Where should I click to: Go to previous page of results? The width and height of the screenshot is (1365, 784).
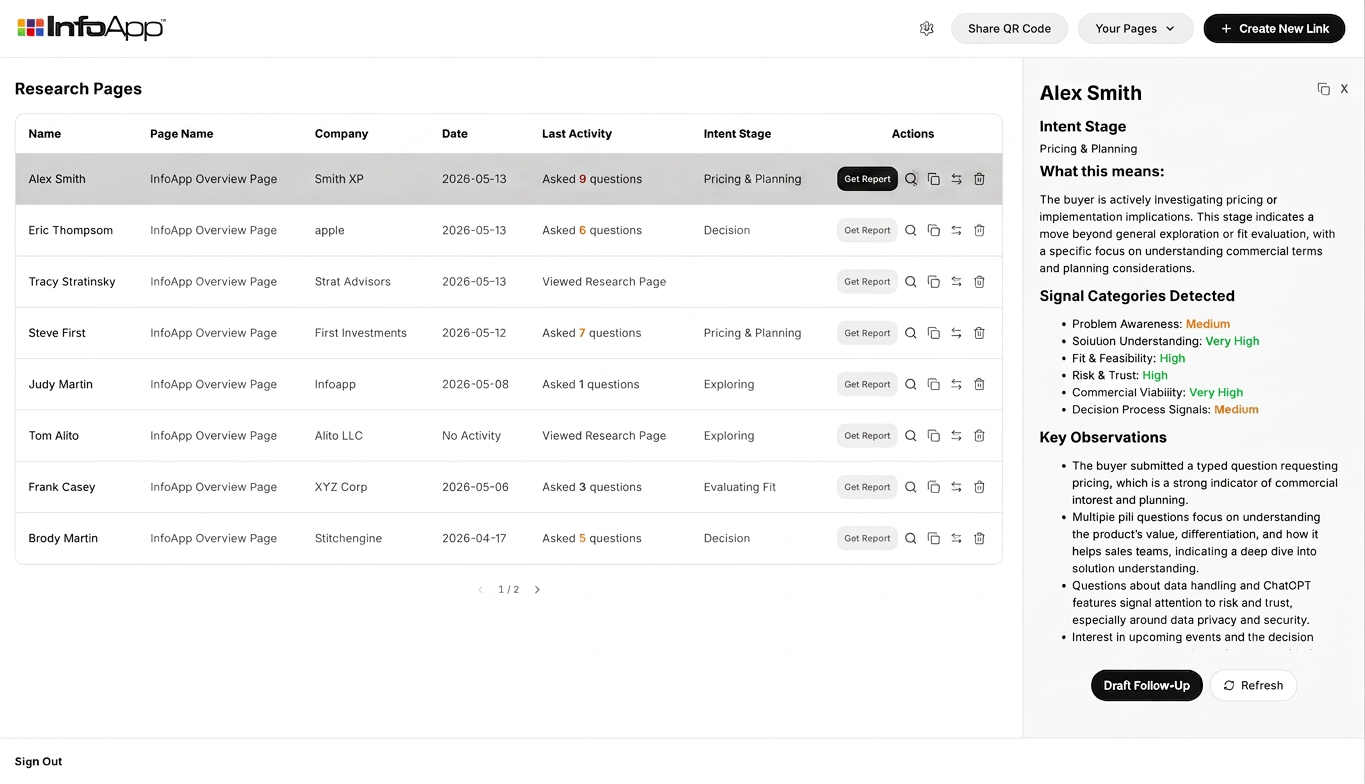click(480, 590)
